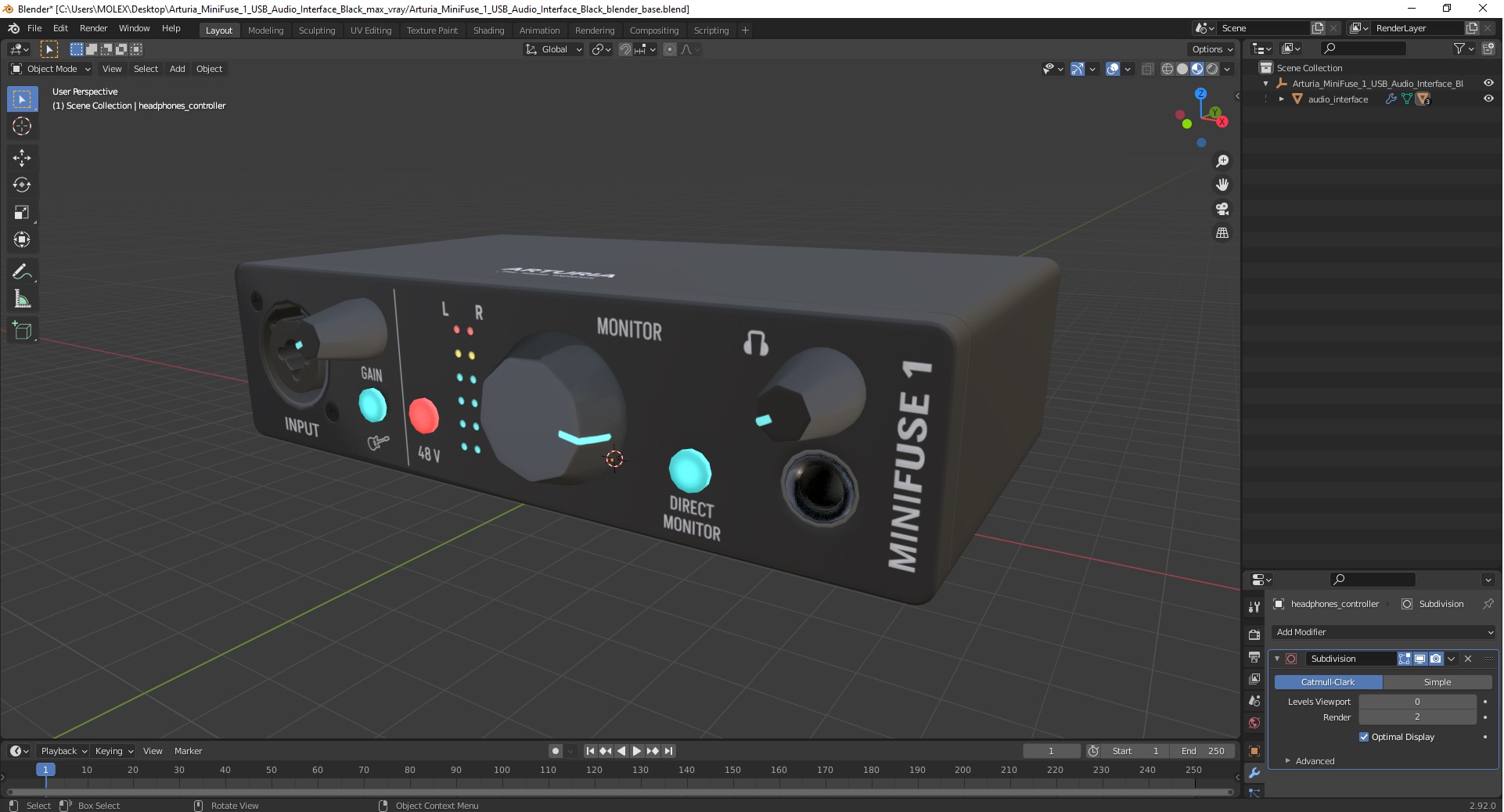The width and height of the screenshot is (1504, 812).
Task: Open the Tool properties tab
Action: (x=1254, y=607)
